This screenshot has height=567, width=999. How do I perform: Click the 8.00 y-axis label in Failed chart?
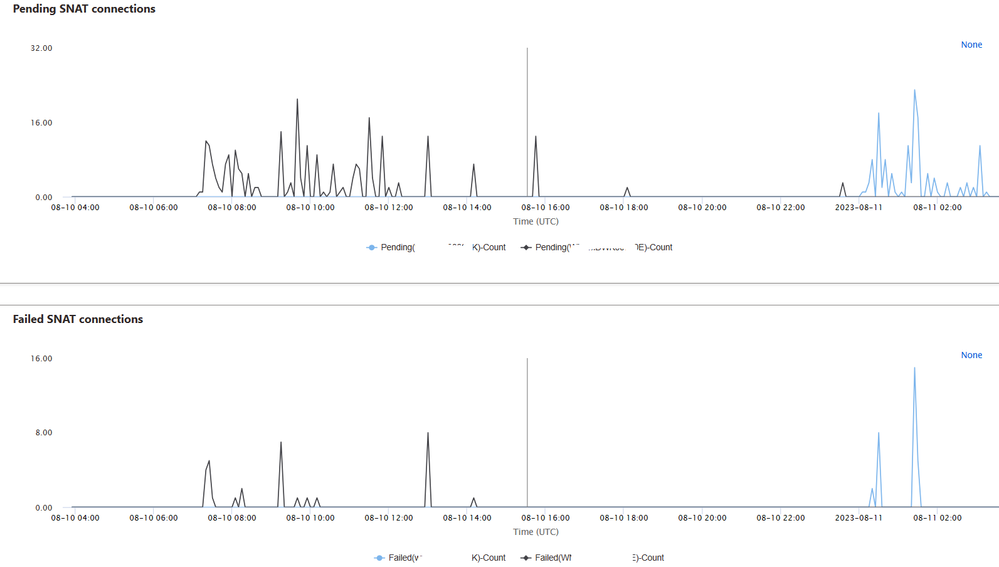coord(43,433)
